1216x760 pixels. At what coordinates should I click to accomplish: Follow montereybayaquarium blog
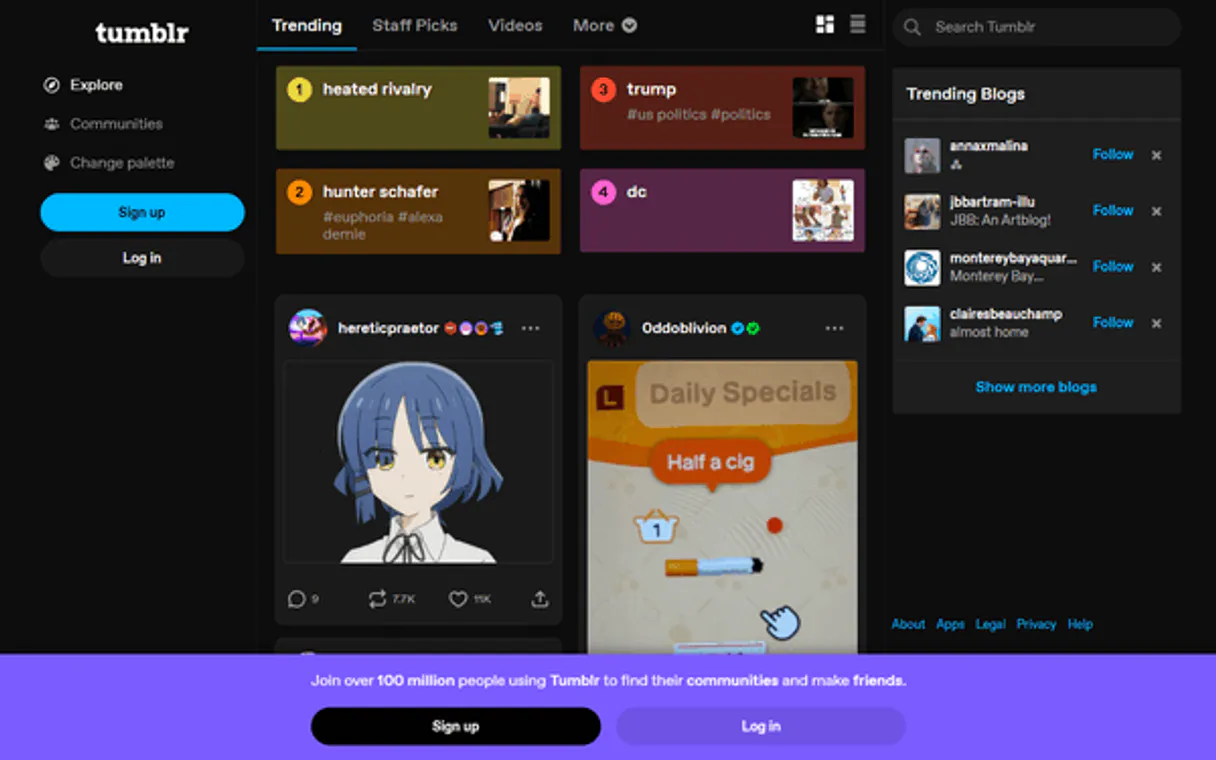tap(1113, 266)
